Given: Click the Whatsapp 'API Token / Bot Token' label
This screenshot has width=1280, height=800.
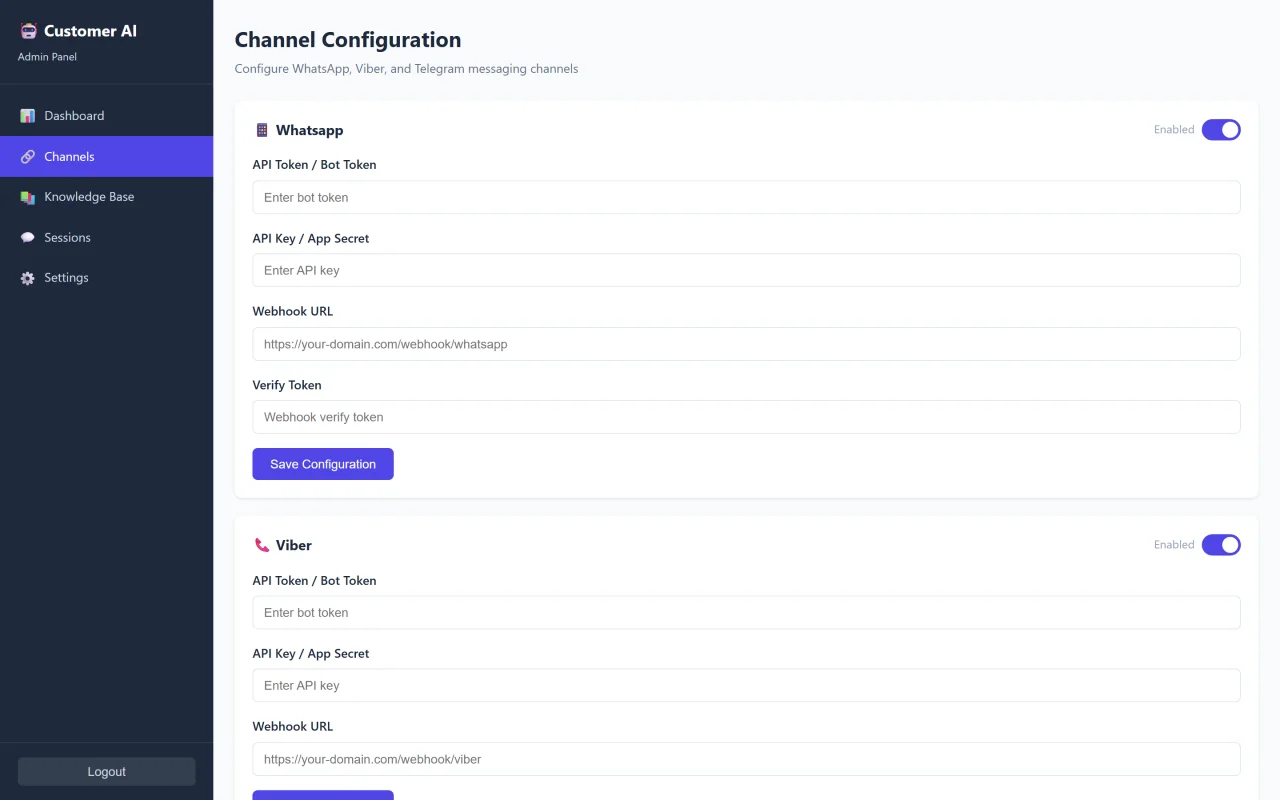Looking at the screenshot, I should pyautogui.click(x=314, y=165).
